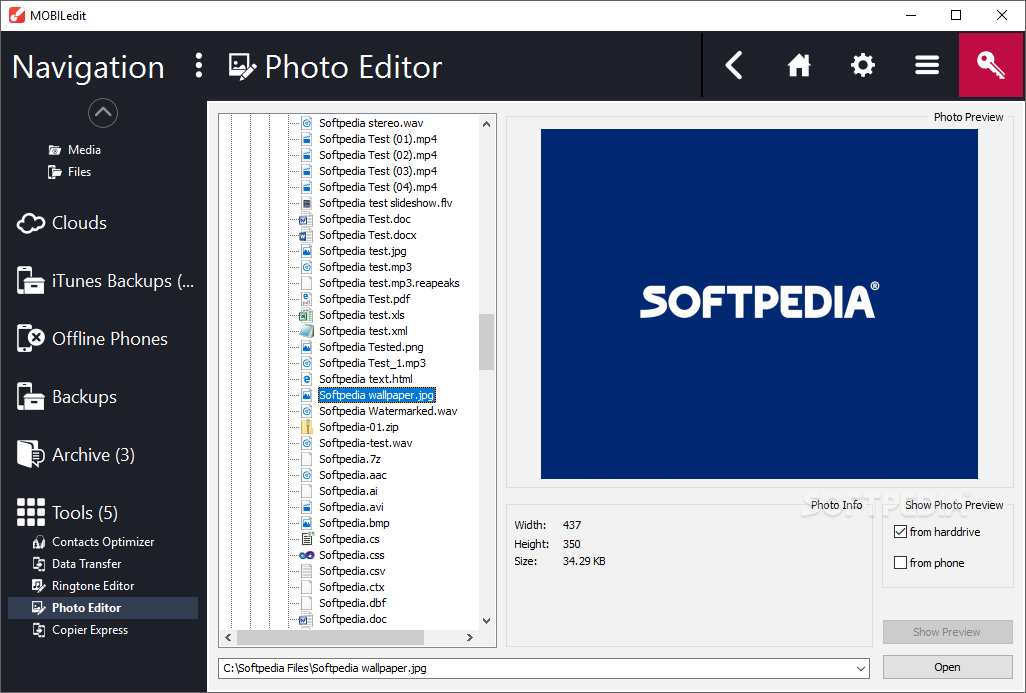Click the Contacts Optimizer icon
The height and width of the screenshot is (693, 1026).
[39, 542]
